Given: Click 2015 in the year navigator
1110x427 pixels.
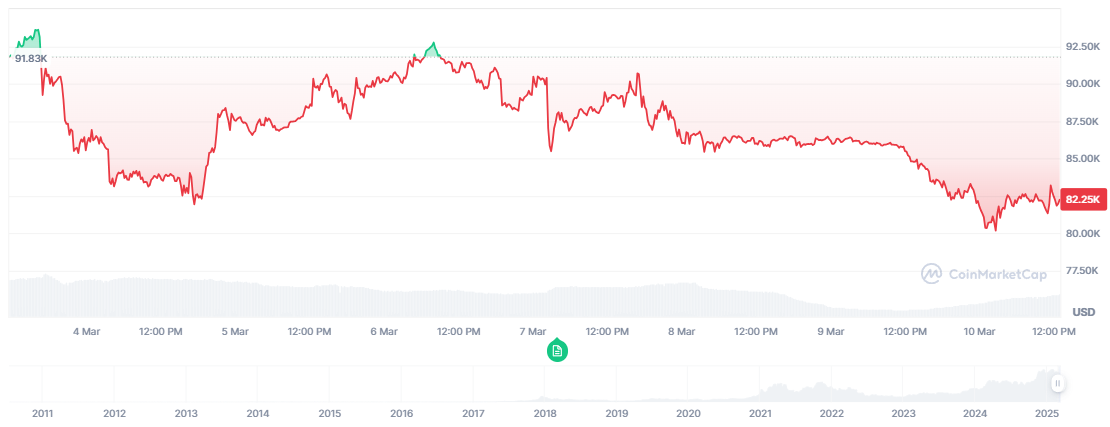Looking at the screenshot, I should (330, 412).
